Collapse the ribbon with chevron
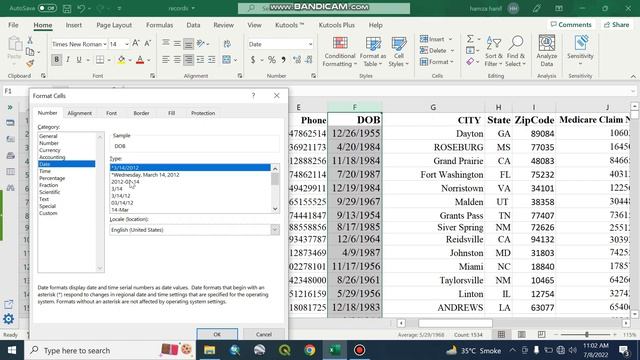 [x=633, y=76]
